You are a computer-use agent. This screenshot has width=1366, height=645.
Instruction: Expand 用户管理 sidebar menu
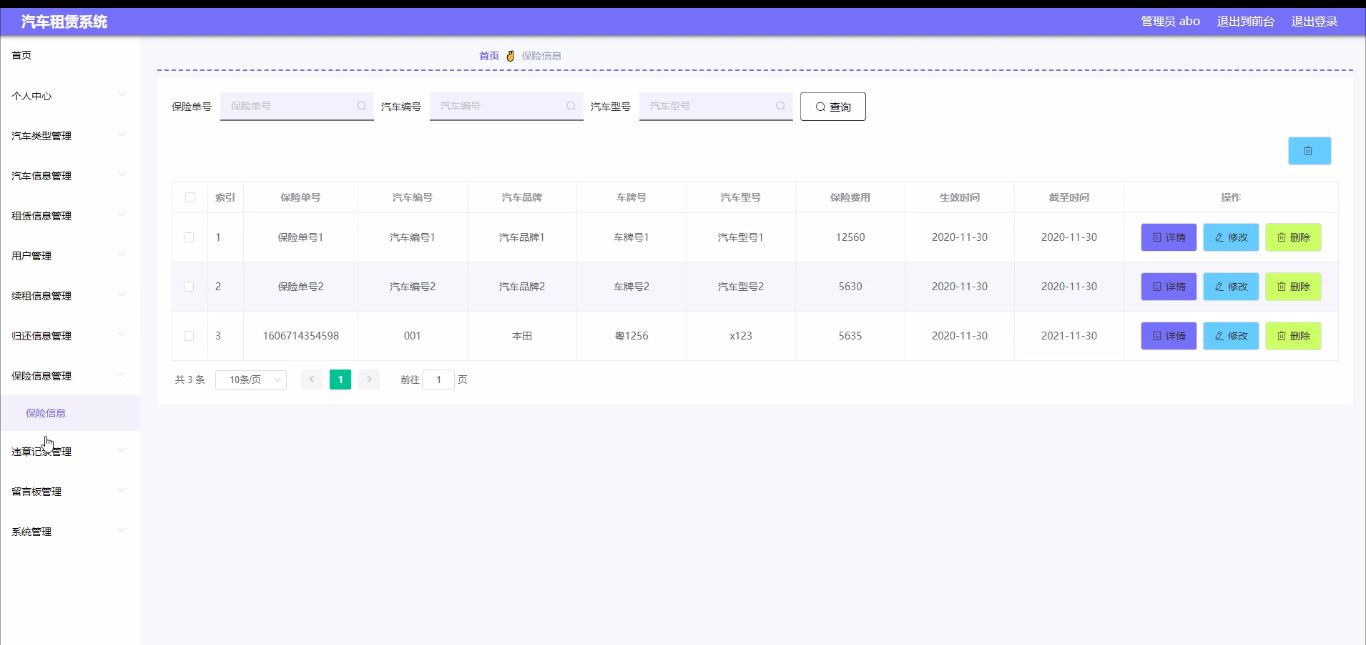[70, 256]
